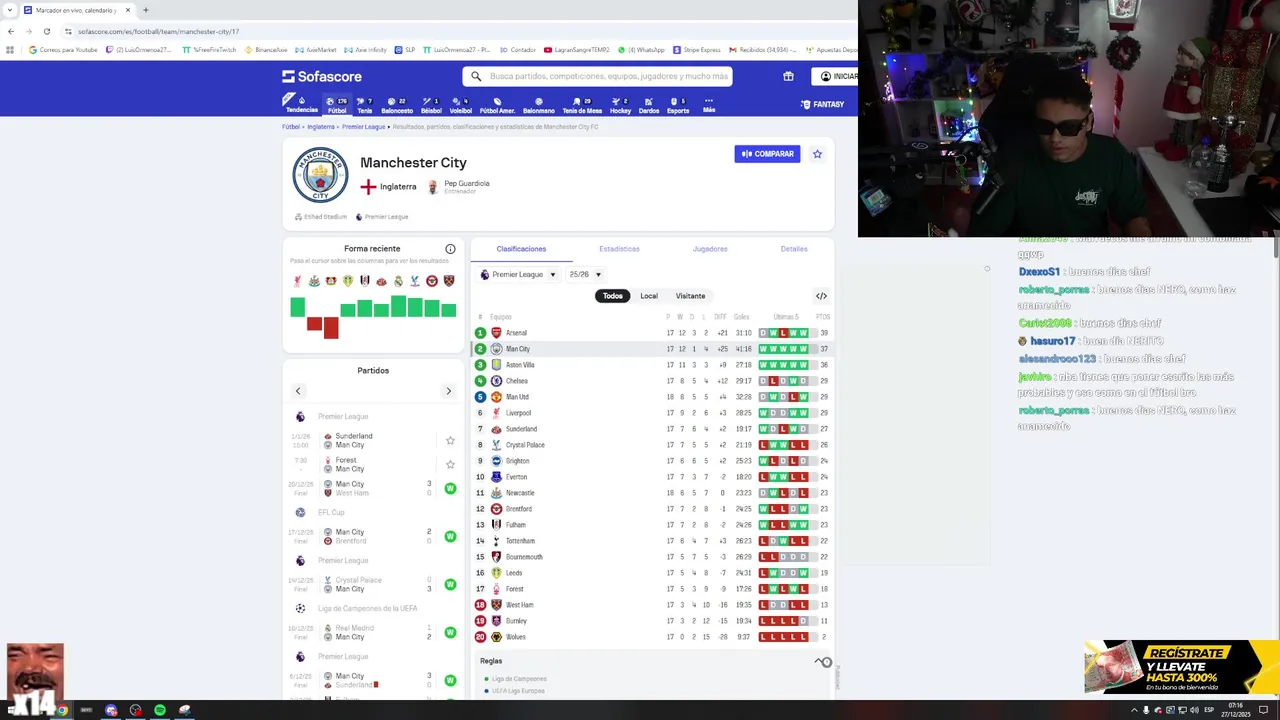Click the embed code icon above standings

[x=821, y=296]
